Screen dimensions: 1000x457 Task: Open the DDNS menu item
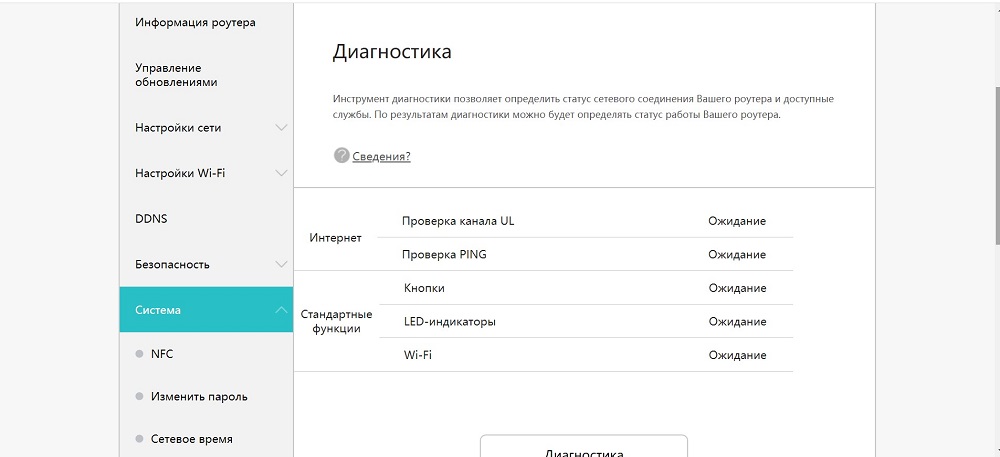[x=151, y=219]
